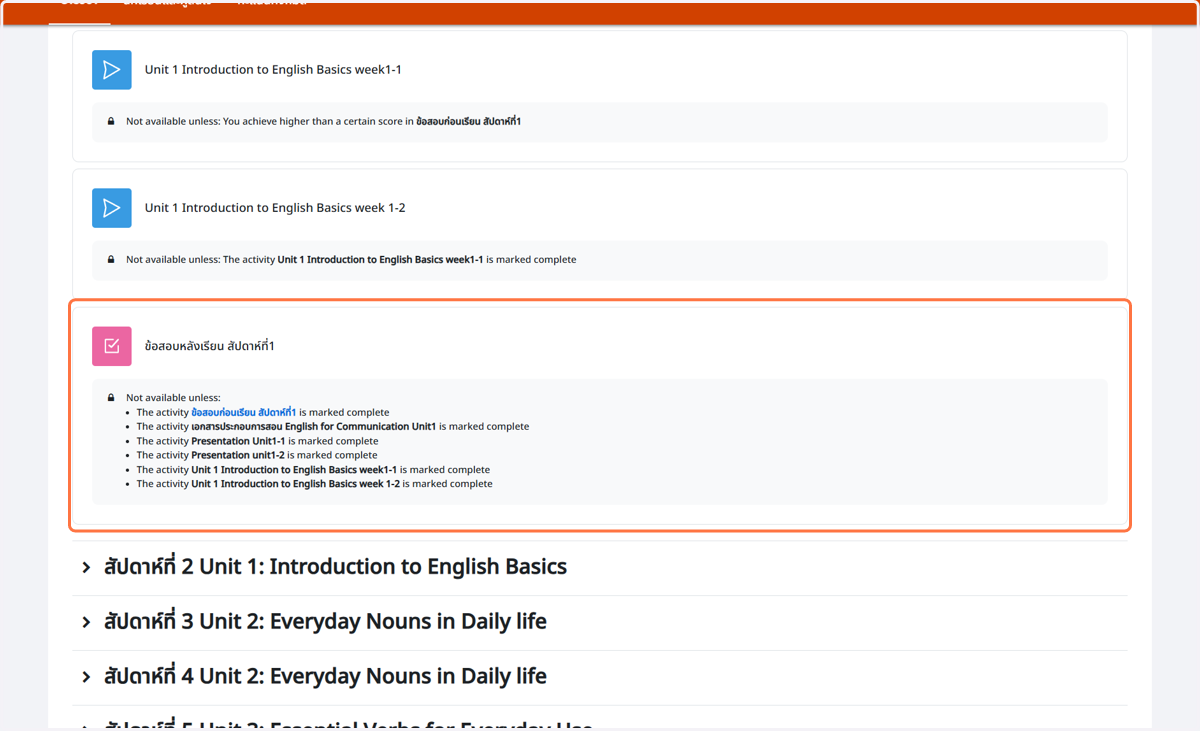Open the pink quiz icon for ข้อสอบหลังเรียน สัปดาห์ที่1
1200x731 pixels.
coord(112,346)
